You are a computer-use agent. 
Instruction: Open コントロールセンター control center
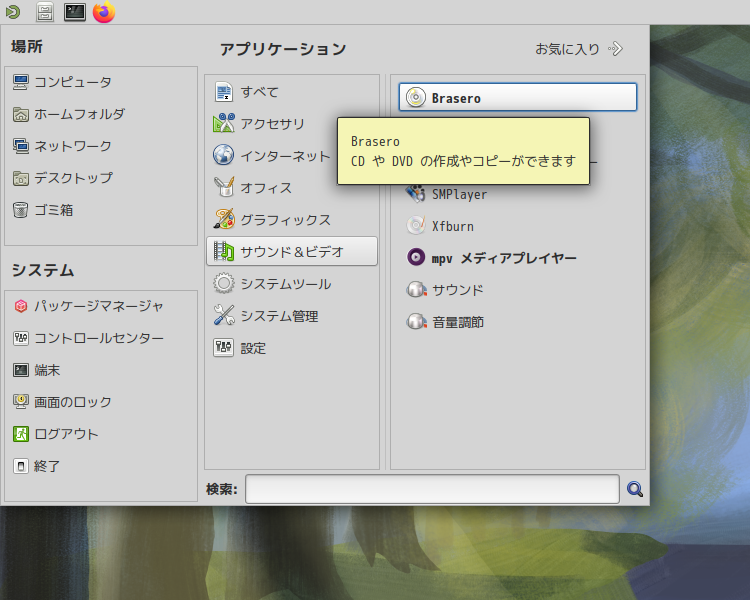click(x=88, y=338)
